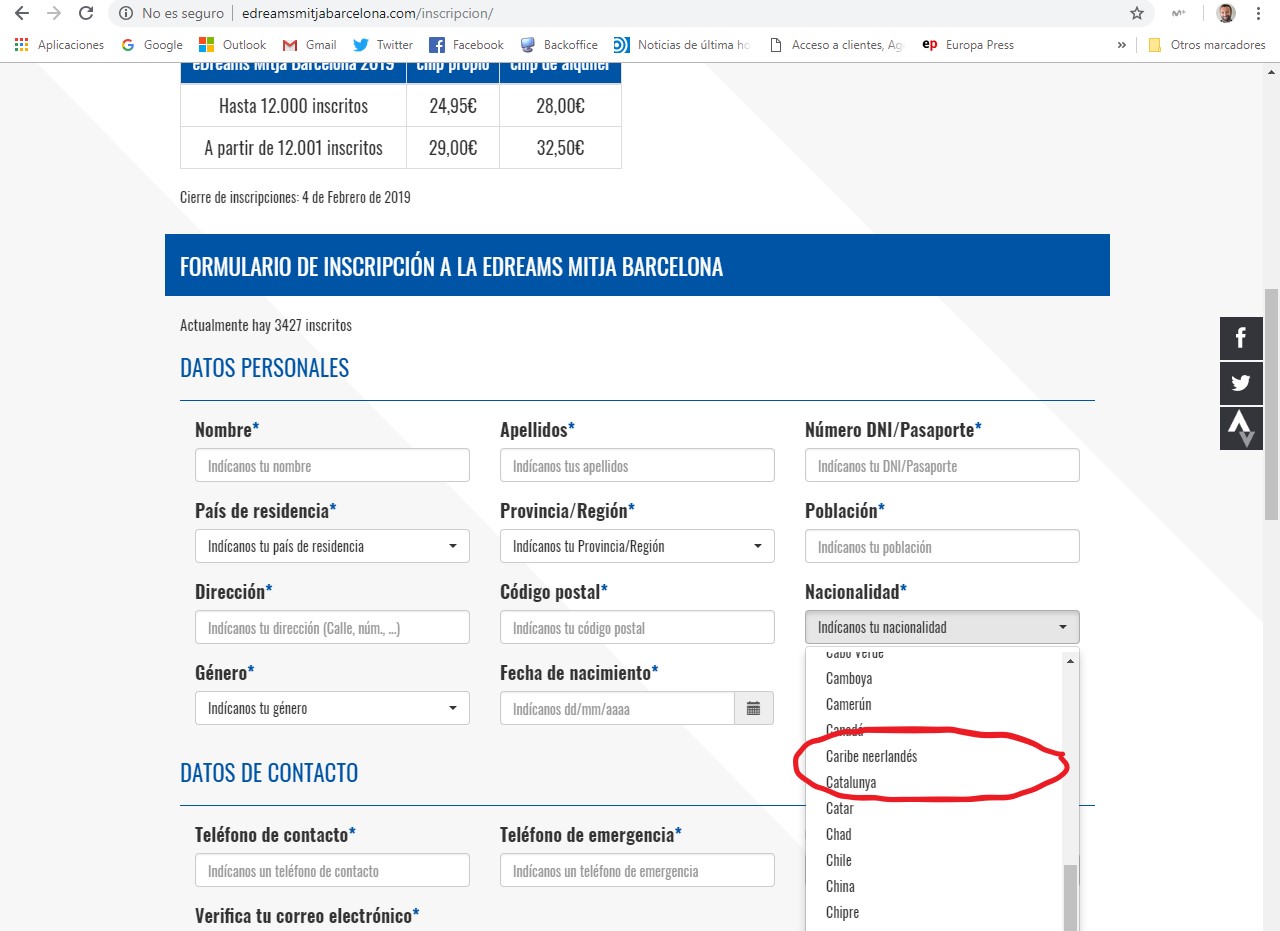Select Catalunya from nationality list

[851, 783]
